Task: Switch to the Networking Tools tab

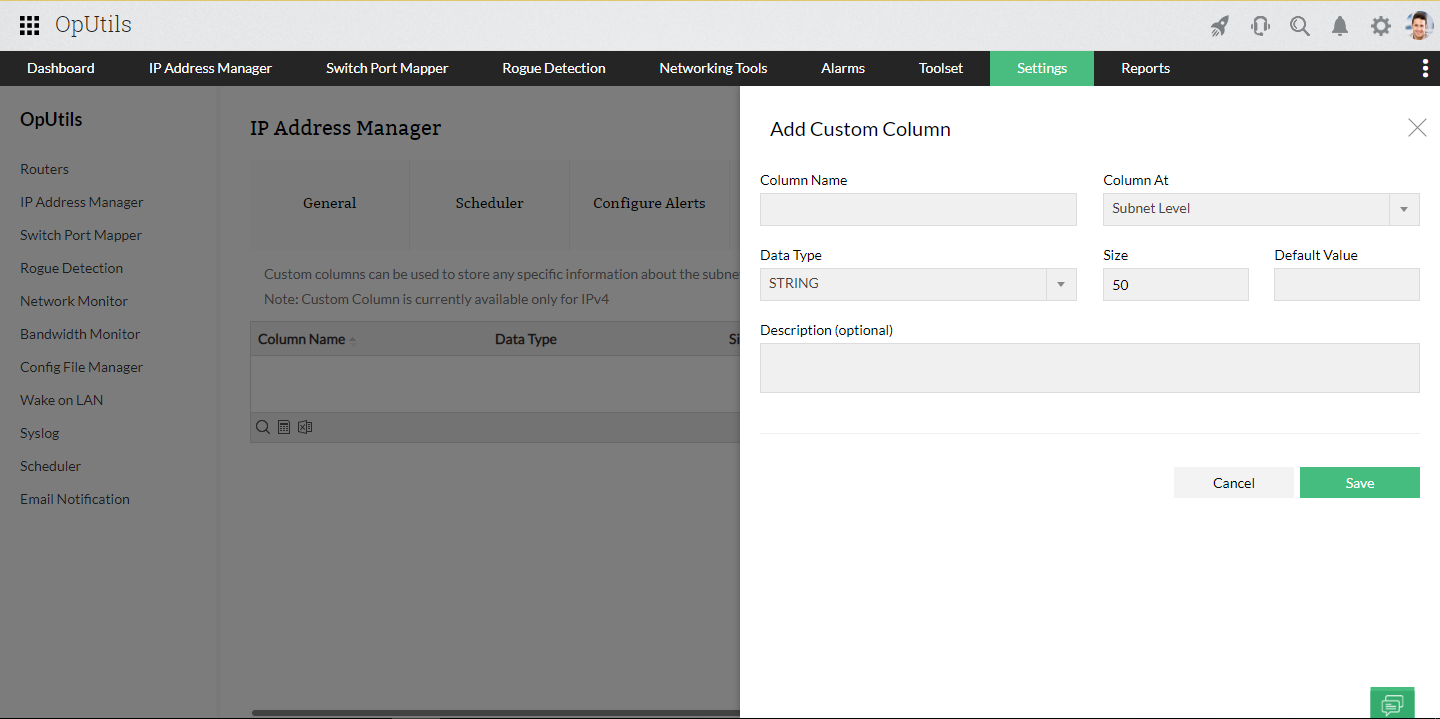Action: (713, 68)
